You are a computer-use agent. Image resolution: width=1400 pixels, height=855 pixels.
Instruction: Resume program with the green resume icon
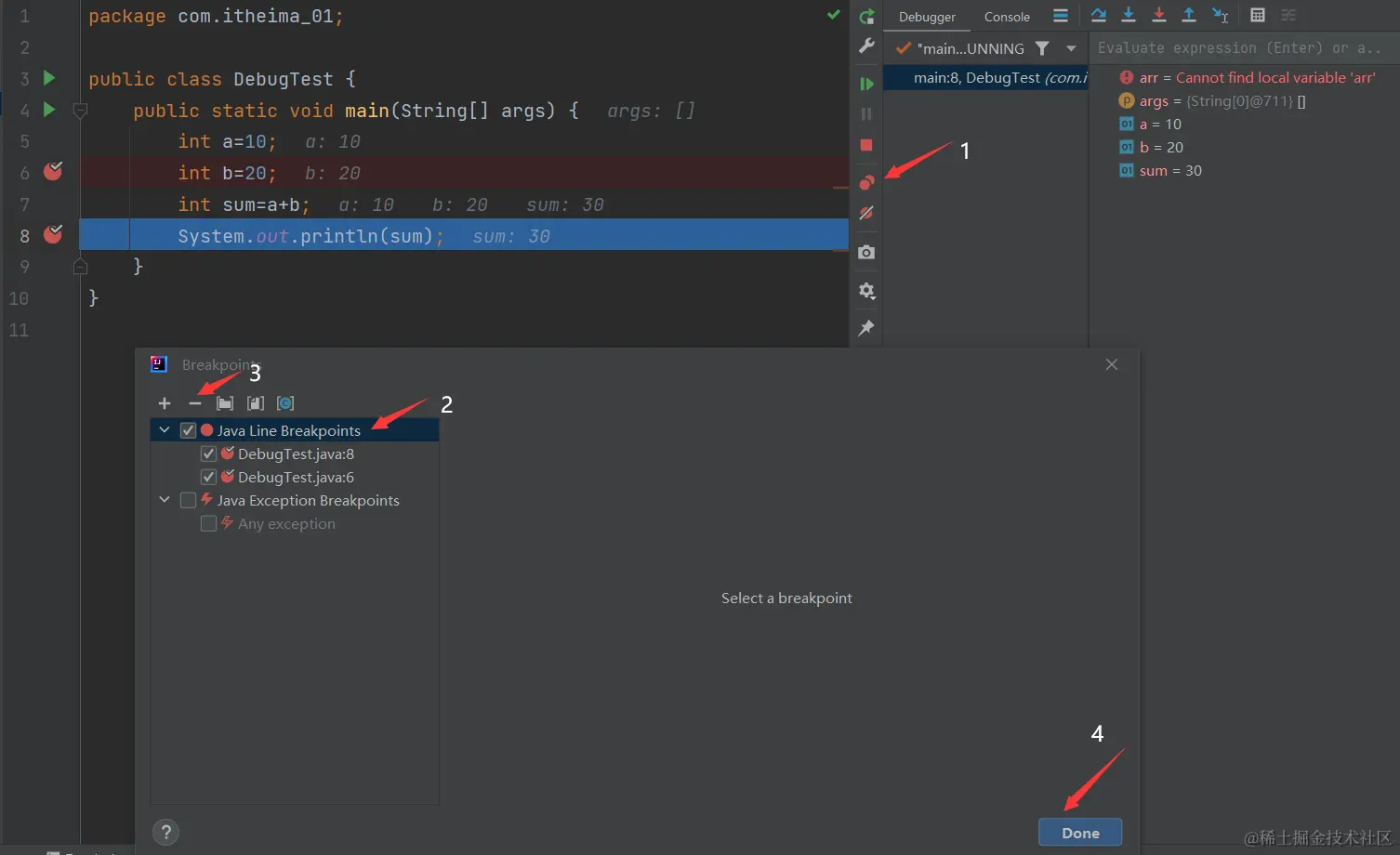click(x=866, y=85)
